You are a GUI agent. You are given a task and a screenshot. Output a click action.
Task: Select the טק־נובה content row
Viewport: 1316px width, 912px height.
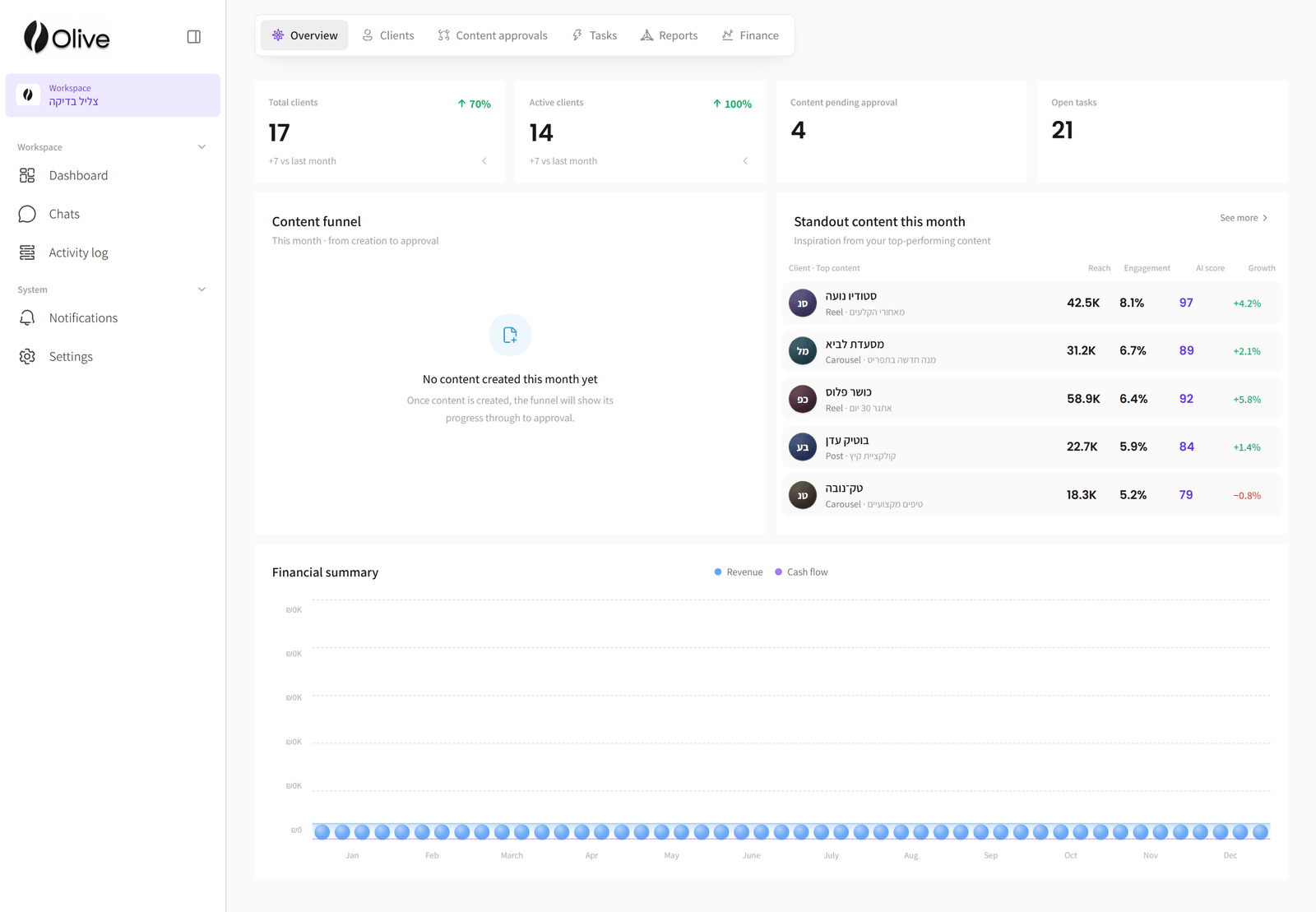click(1031, 495)
